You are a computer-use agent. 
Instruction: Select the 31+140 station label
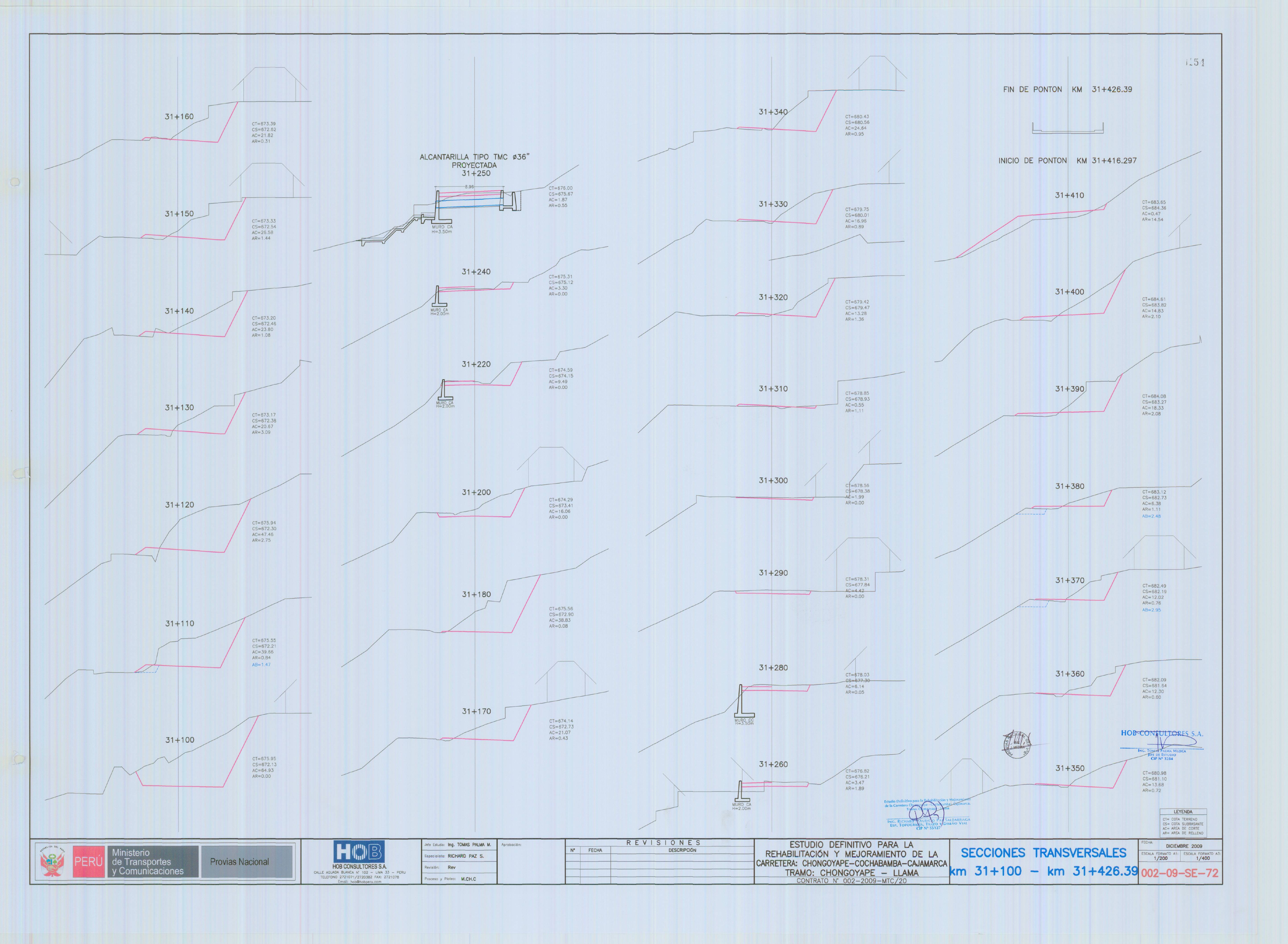pos(179,311)
